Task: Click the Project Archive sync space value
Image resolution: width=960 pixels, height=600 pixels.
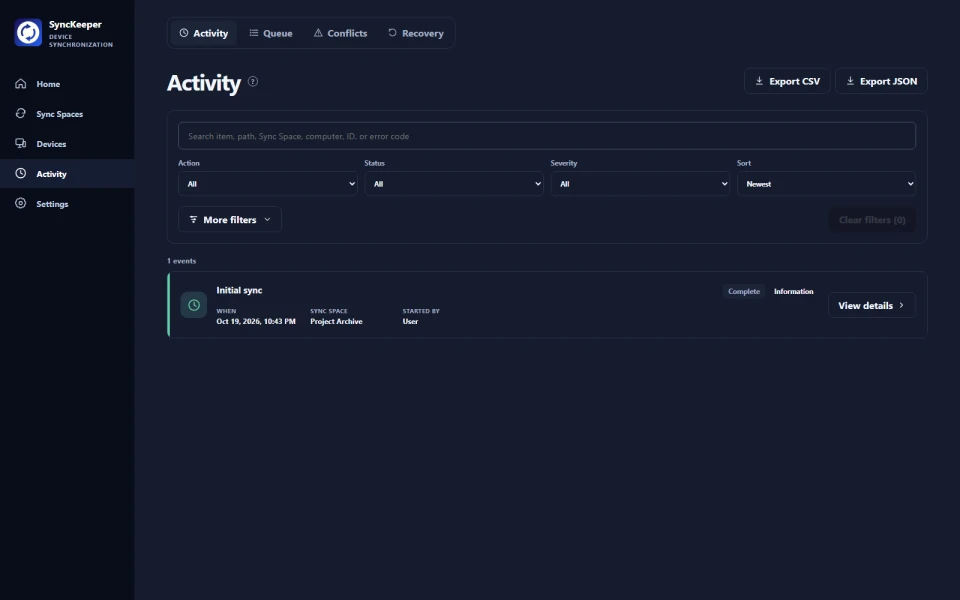Action: (336, 321)
